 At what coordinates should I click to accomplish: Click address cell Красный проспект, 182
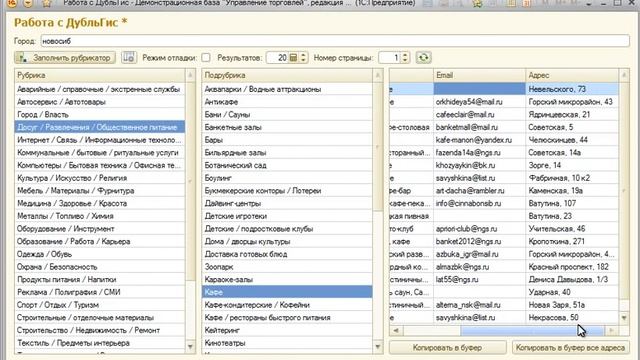point(572,267)
